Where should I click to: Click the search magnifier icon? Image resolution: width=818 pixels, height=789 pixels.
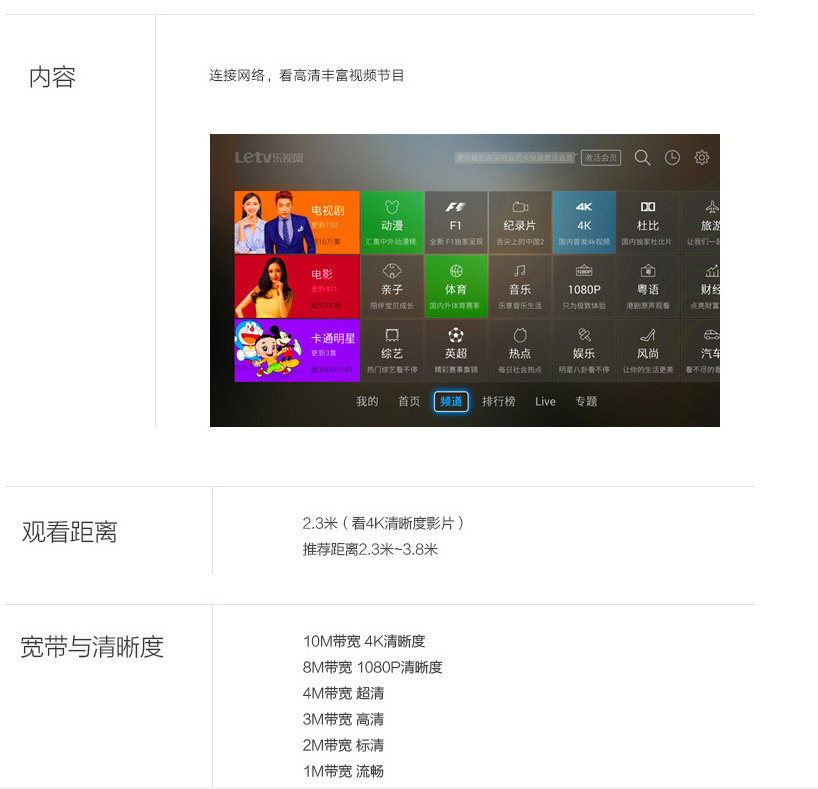(x=642, y=158)
